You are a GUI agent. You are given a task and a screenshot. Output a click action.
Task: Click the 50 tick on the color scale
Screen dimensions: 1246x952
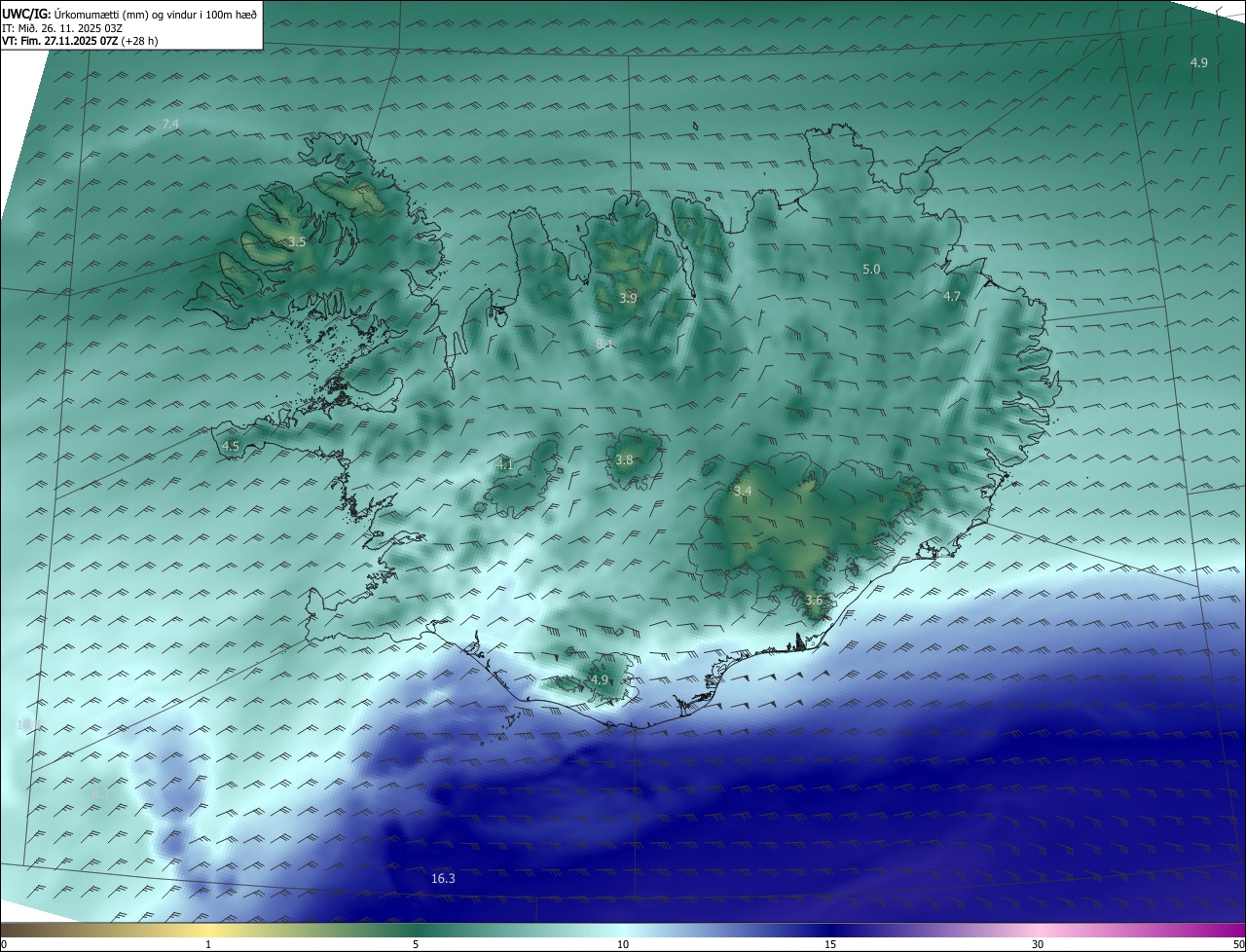coord(1238,944)
